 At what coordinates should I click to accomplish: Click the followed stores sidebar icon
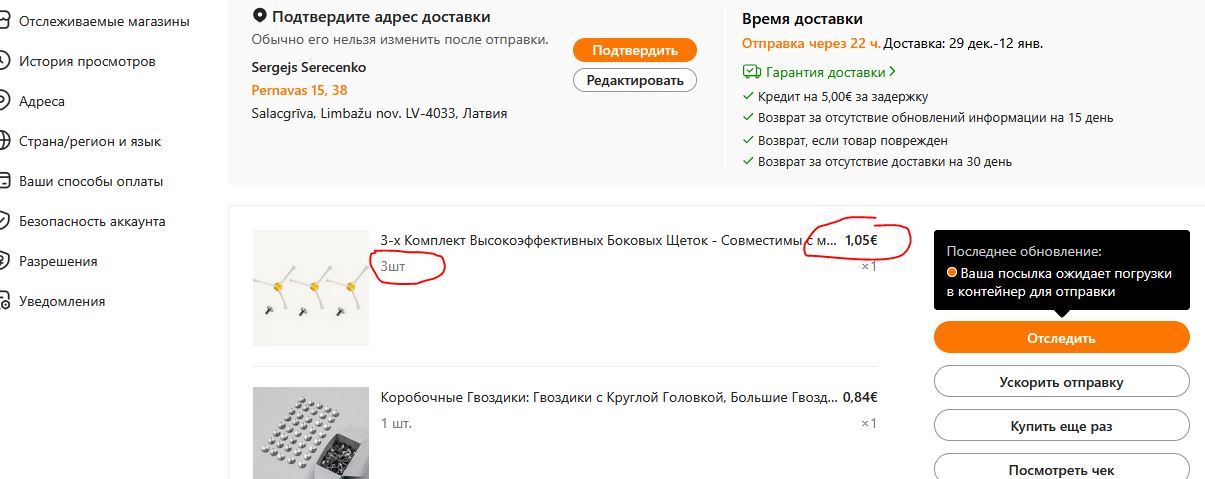click(3, 21)
